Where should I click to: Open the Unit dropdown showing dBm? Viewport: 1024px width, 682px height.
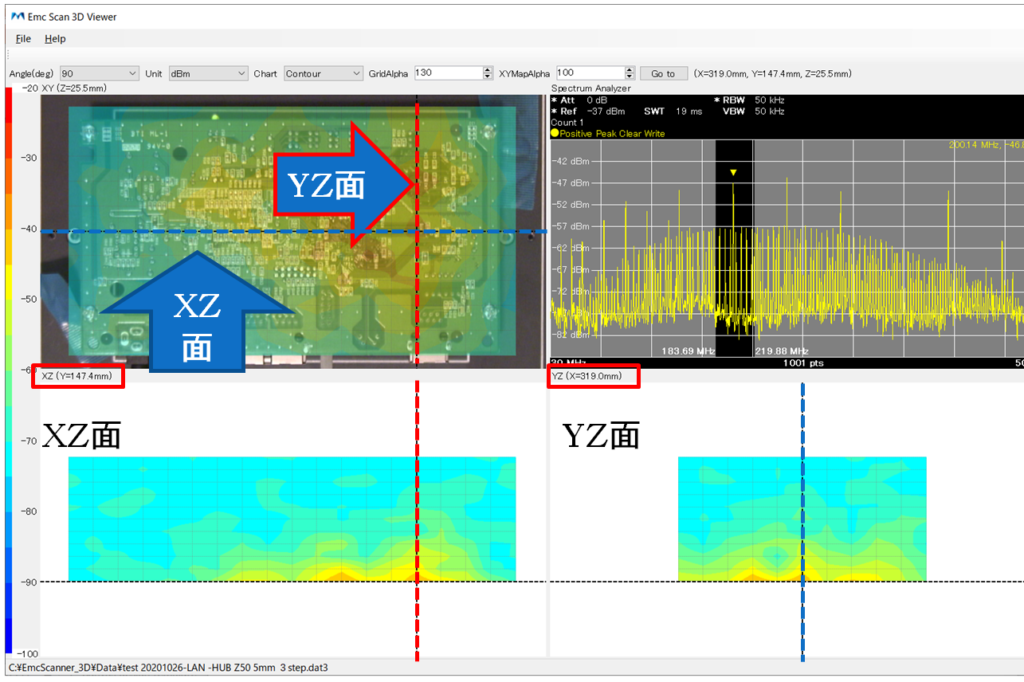coord(207,72)
